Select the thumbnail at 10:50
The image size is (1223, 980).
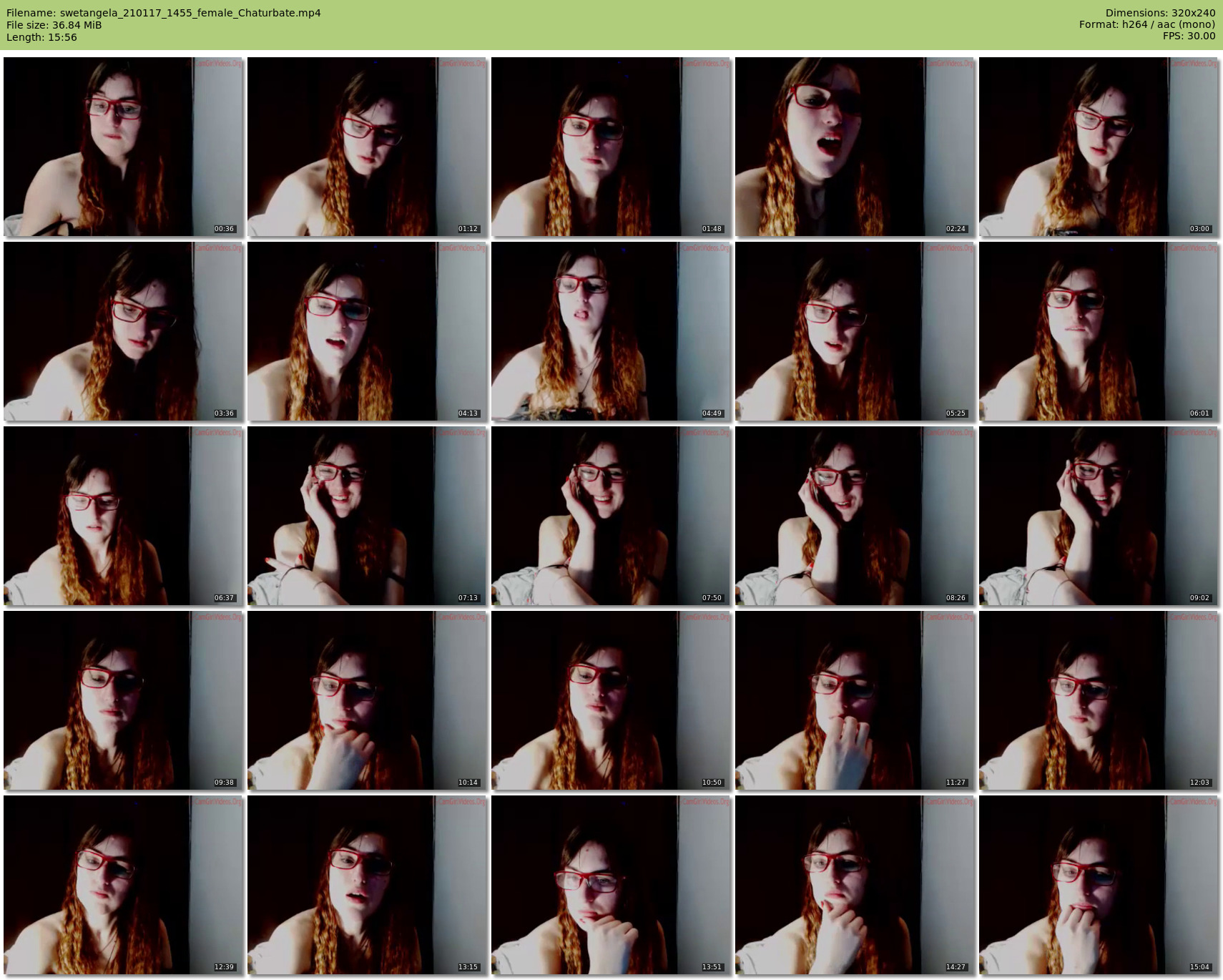(611, 700)
